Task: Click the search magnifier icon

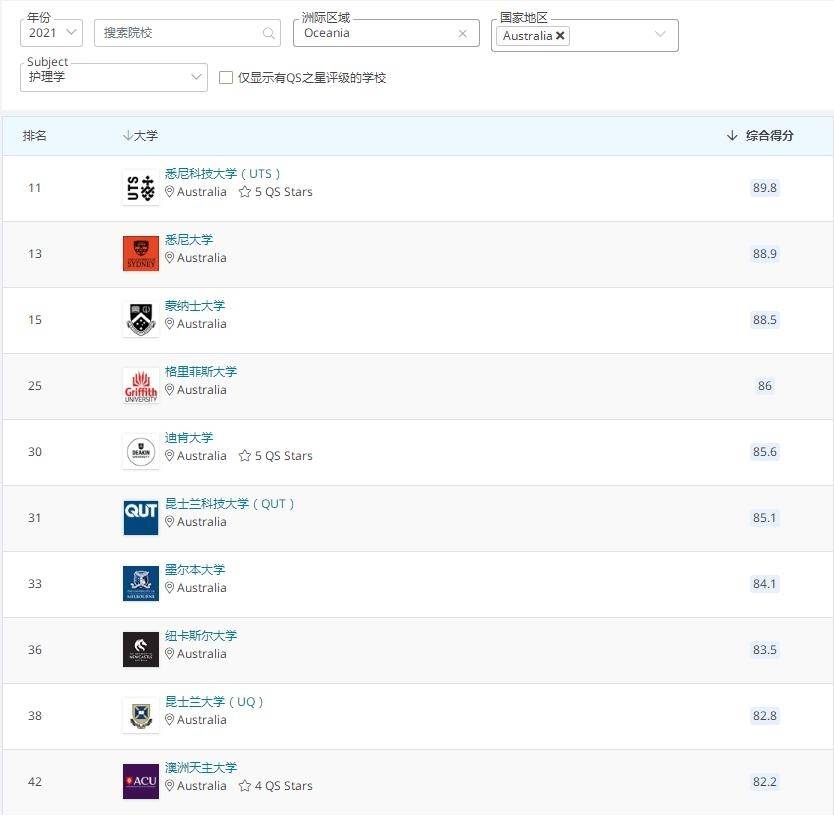Action: 268,33
